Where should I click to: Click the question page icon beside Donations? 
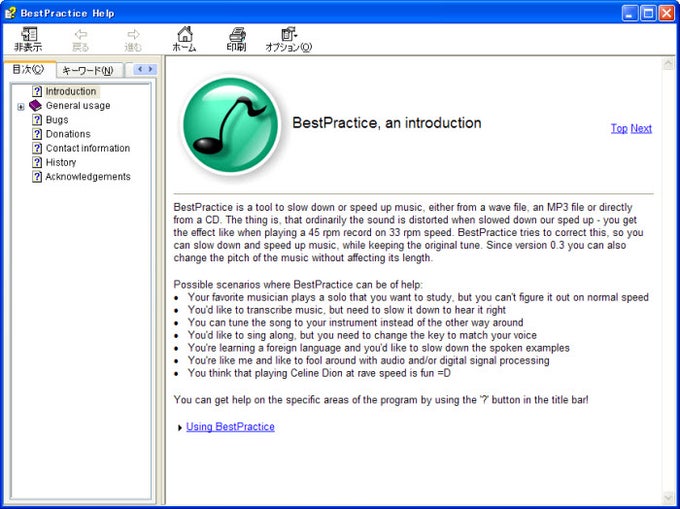[37, 134]
